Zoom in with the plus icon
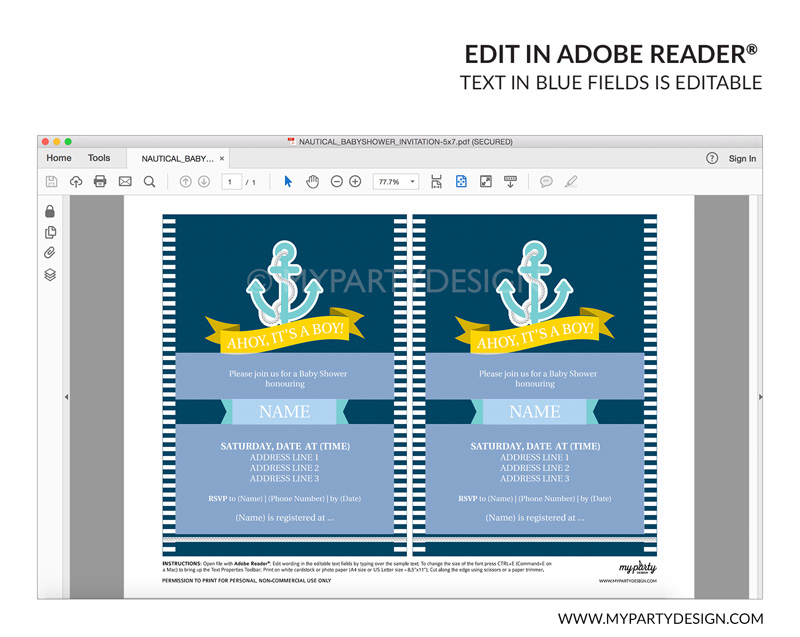This screenshot has height=637, width=800. click(x=355, y=182)
